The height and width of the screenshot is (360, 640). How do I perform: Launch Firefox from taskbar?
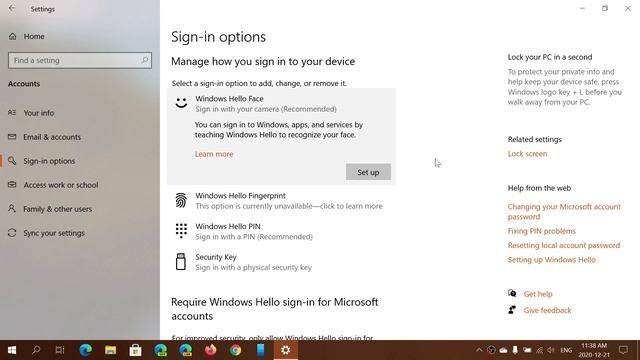pos(211,350)
